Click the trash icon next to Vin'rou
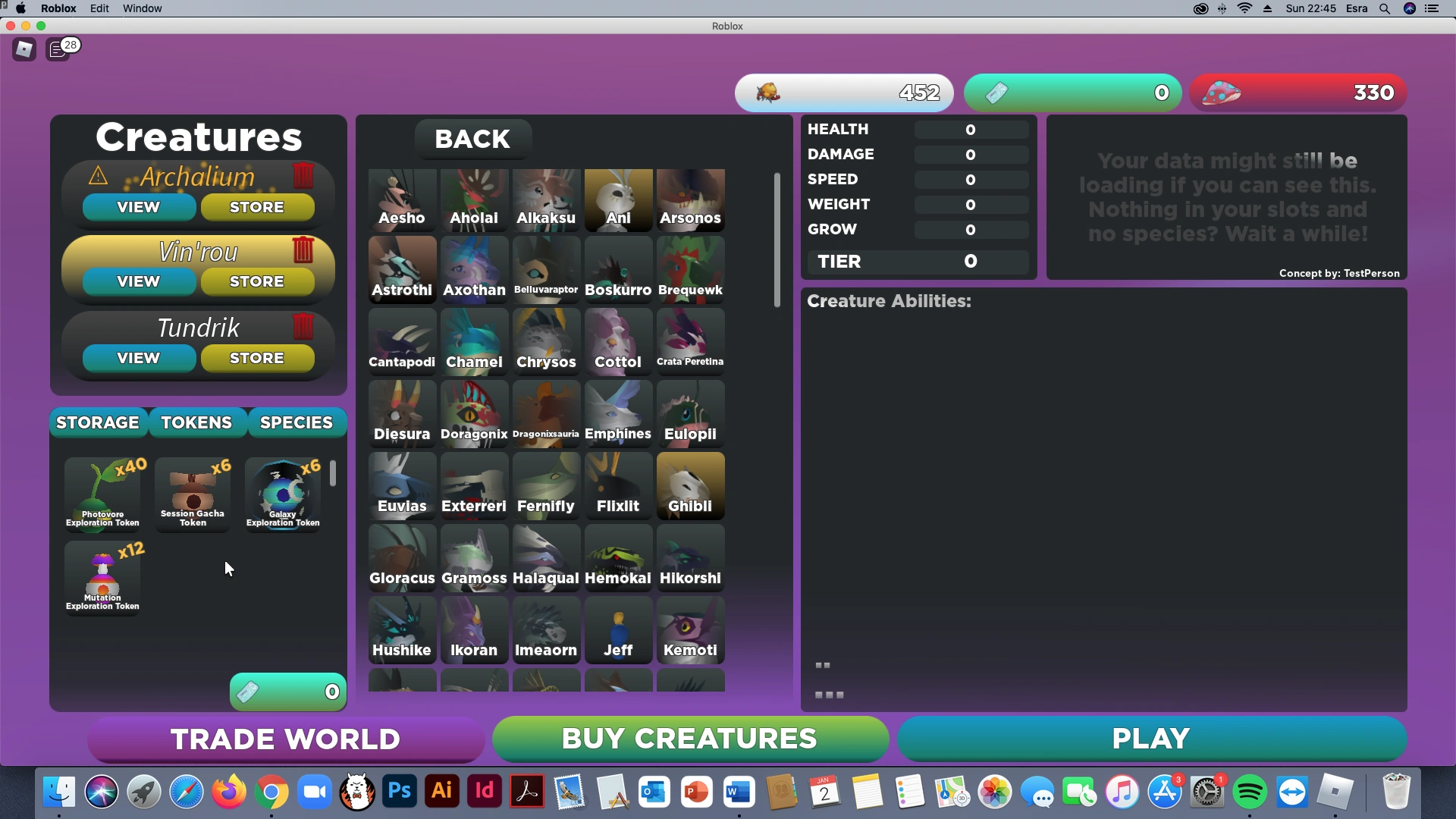 click(303, 249)
